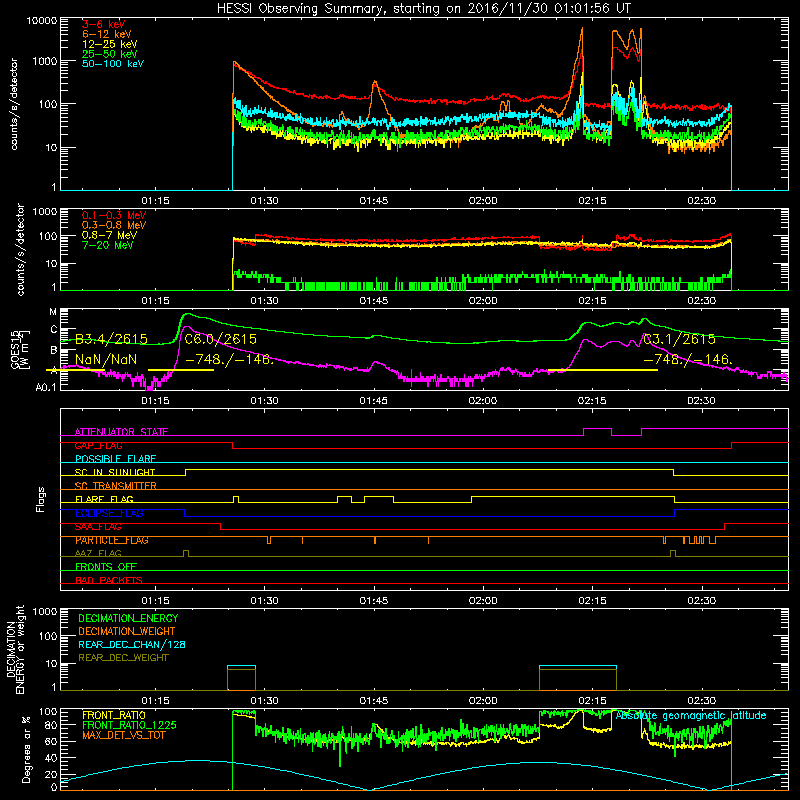Image resolution: width=800 pixels, height=800 pixels.
Task: Click the C6.0/2615 GOES flare annotation
Action: coord(220,339)
